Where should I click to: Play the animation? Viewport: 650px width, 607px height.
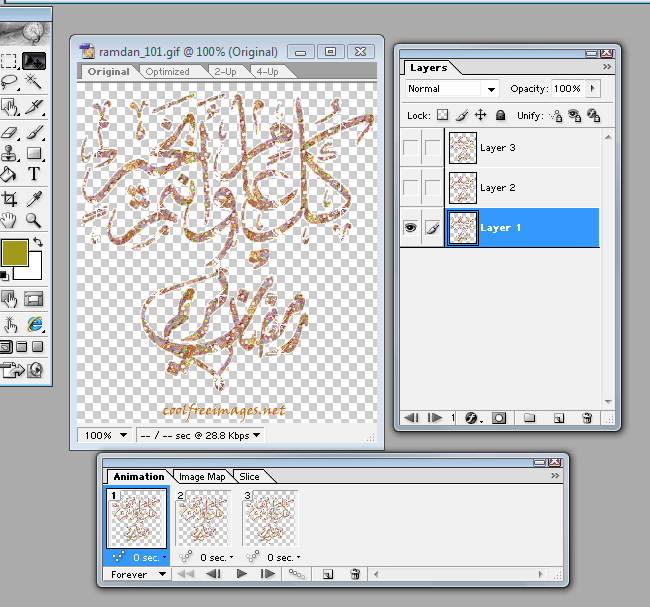[x=241, y=574]
